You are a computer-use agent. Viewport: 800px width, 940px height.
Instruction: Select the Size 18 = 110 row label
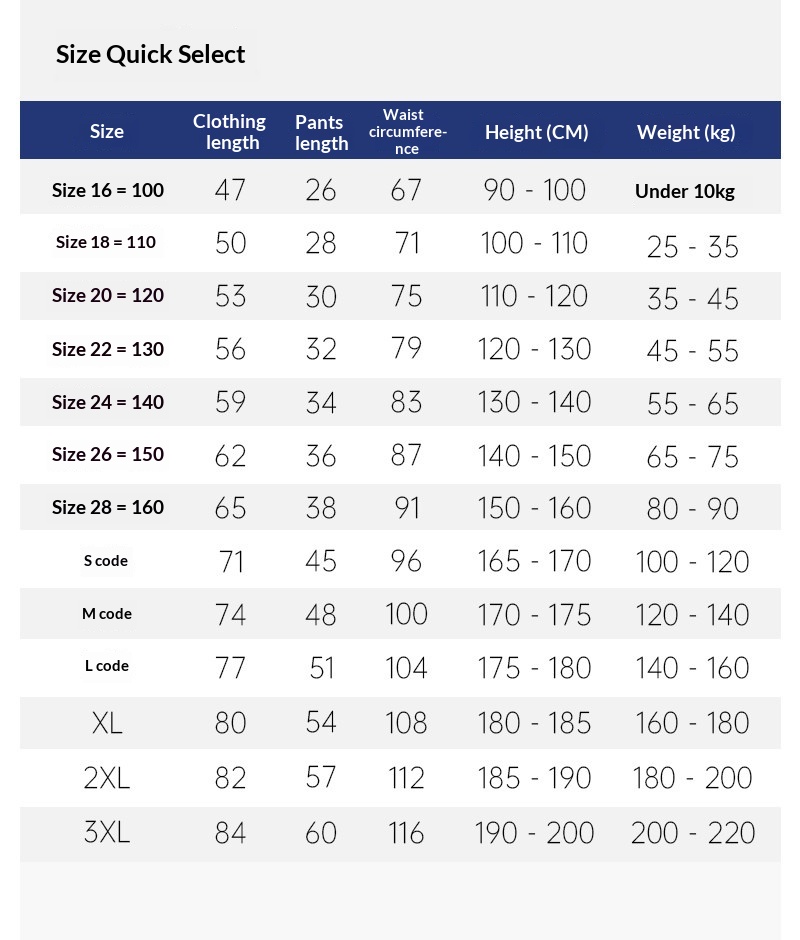(106, 242)
